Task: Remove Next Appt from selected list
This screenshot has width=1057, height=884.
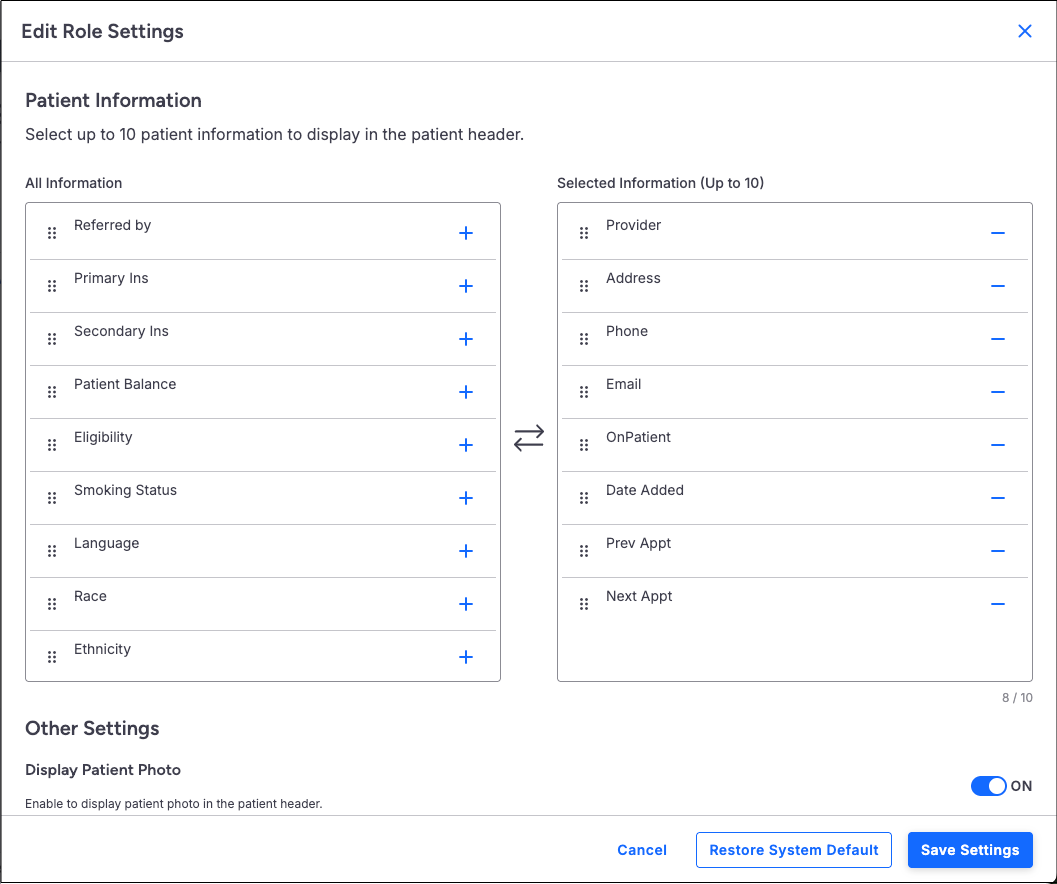Action: [x=997, y=604]
